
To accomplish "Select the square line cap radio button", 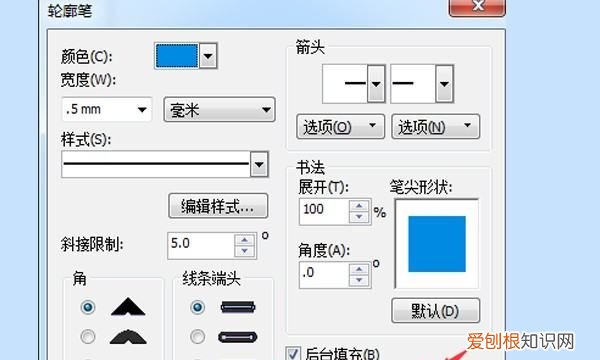I will click(x=197, y=307).
